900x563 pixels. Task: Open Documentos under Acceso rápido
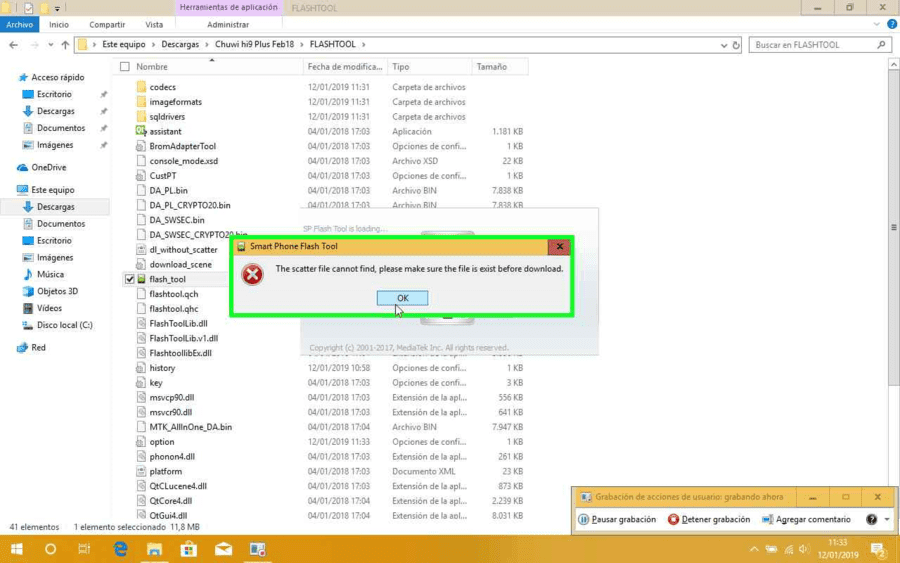pos(61,128)
